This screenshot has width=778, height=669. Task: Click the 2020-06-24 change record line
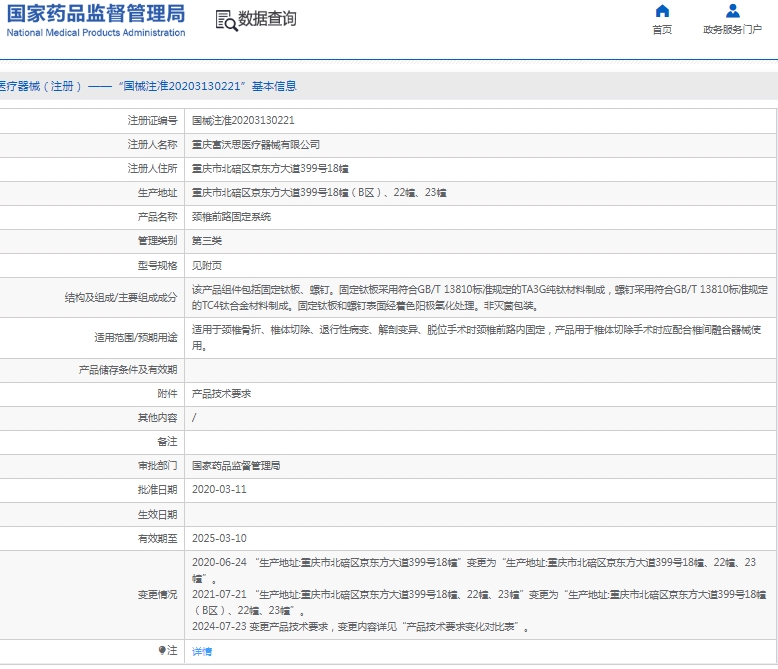(474, 570)
